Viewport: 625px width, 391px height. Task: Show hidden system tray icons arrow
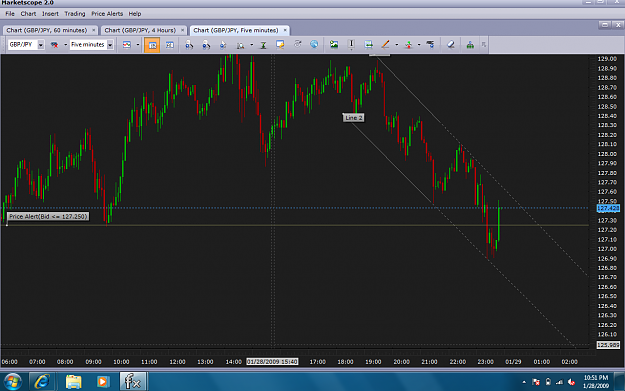click(x=524, y=382)
